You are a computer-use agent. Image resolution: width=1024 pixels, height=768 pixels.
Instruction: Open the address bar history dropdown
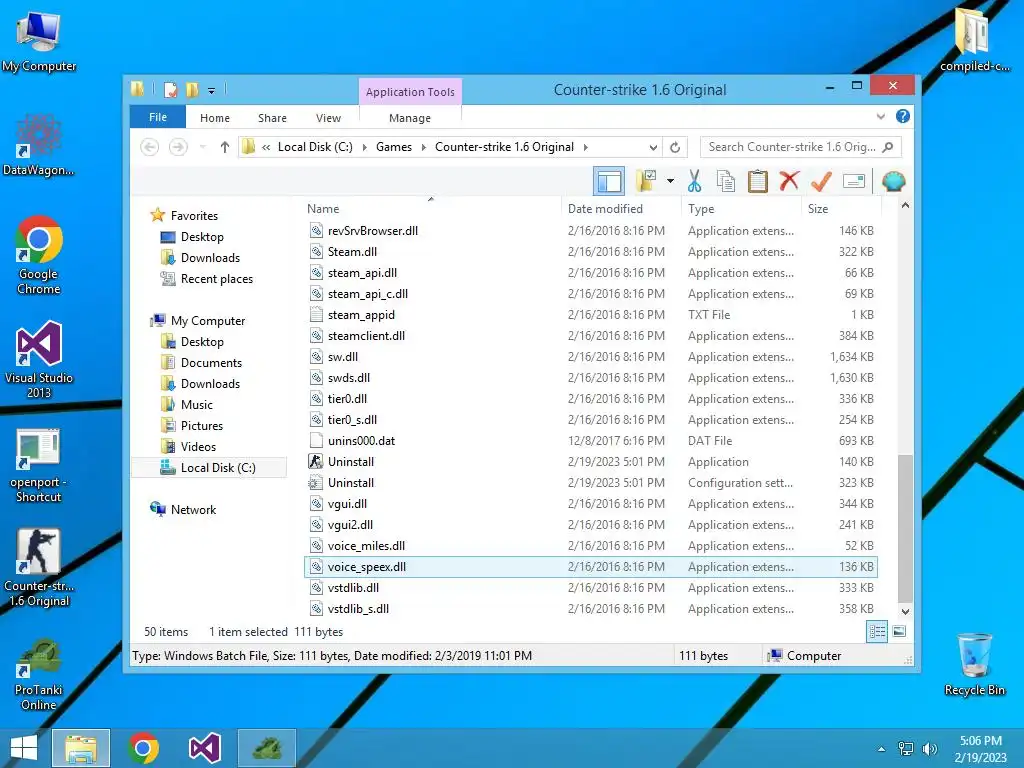(652, 147)
